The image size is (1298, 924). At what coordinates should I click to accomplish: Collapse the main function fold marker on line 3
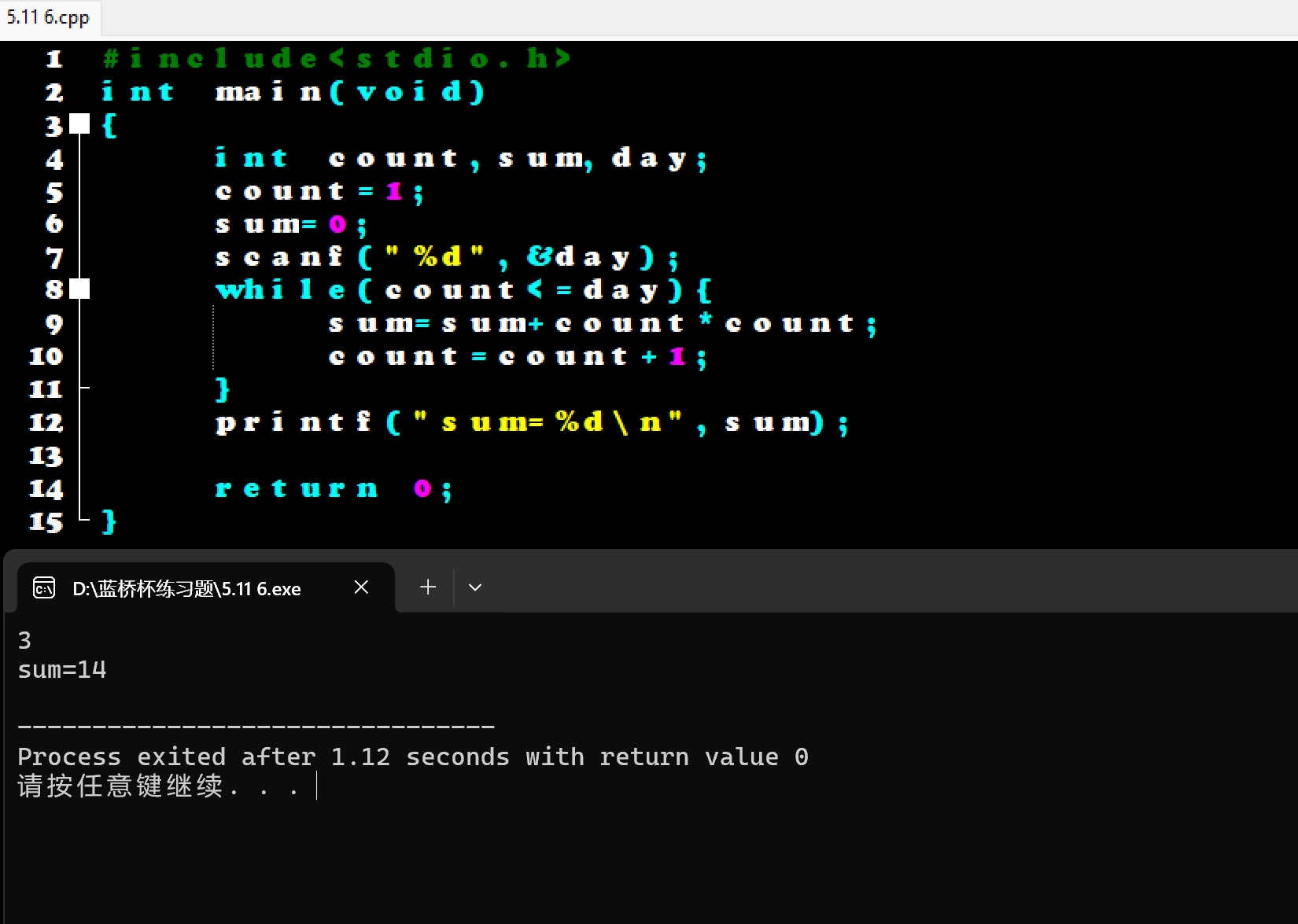[x=79, y=123]
